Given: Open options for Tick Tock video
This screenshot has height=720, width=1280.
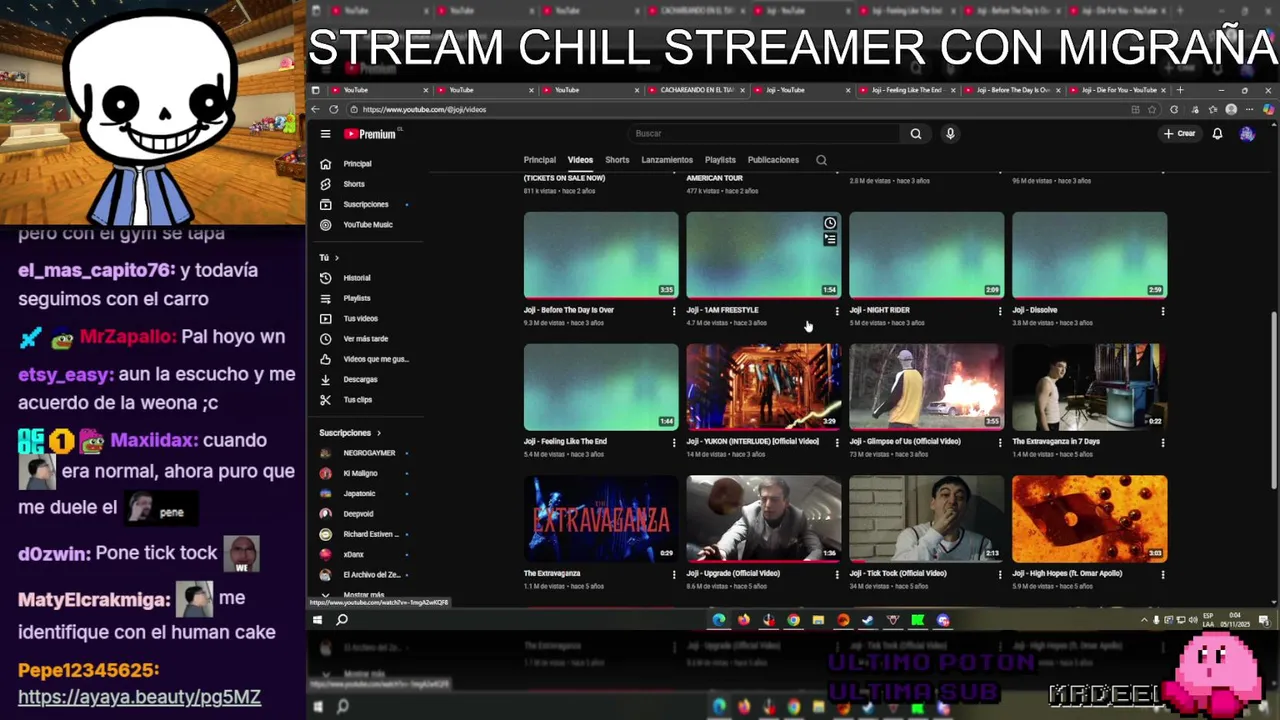Looking at the screenshot, I should tap(1000, 574).
